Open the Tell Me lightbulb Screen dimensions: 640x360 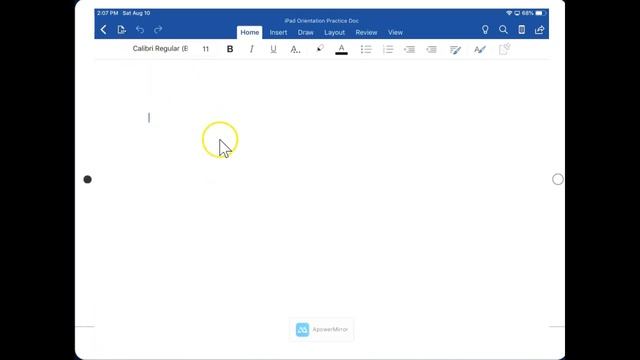pos(485,30)
